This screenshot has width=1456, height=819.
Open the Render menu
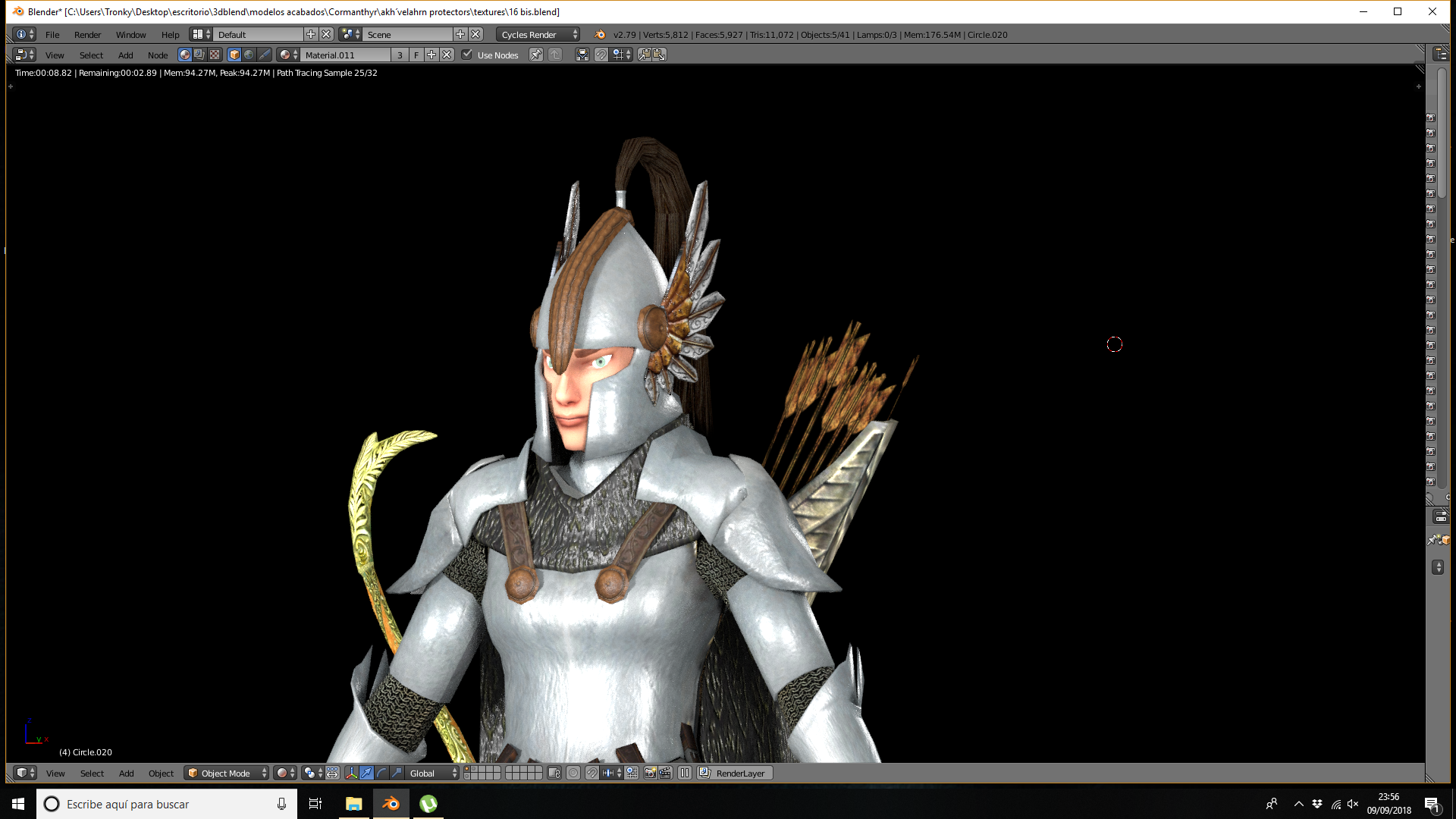pyautogui.click(x=87, y=34)
